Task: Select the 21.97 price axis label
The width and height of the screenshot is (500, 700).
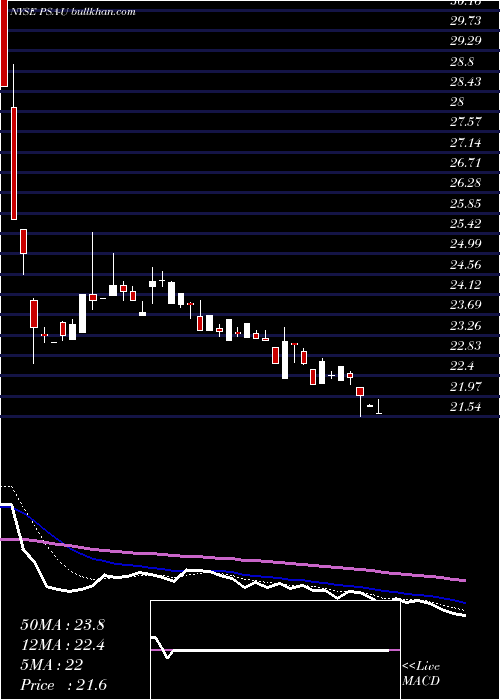Action: 466,387
